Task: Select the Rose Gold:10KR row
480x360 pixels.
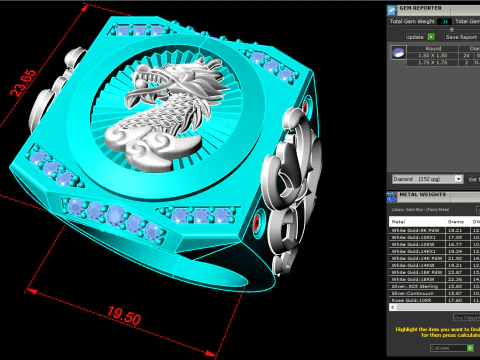Action: (434, 300)
